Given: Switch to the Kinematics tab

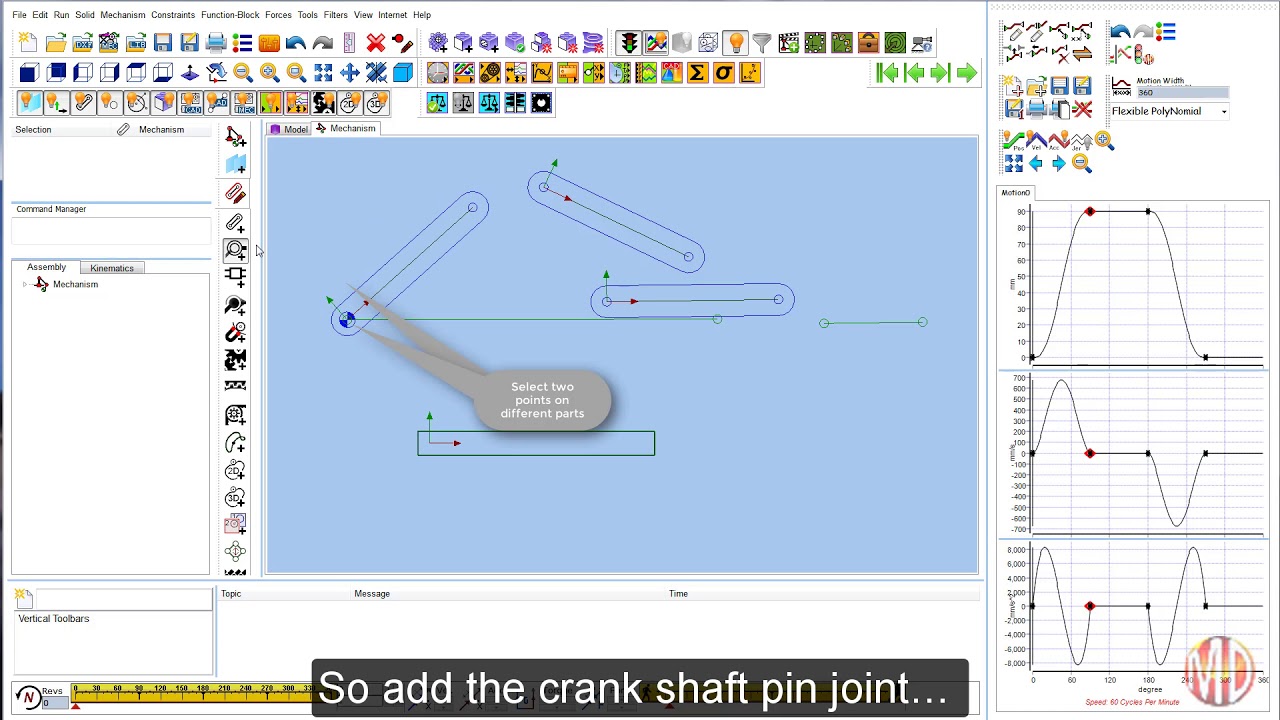Looking at the screenshot, I should tap(112, 268).
